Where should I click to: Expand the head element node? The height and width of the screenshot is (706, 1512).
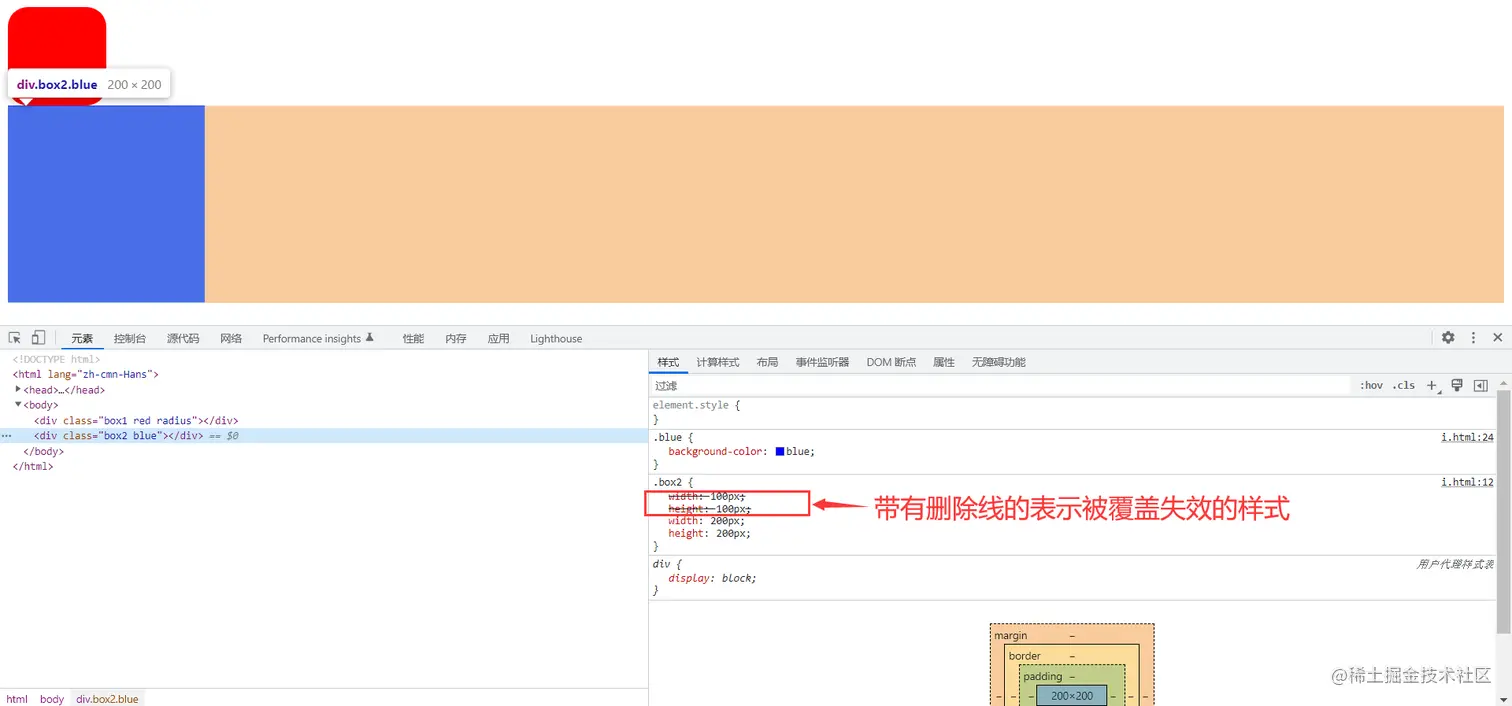[18, 389]
